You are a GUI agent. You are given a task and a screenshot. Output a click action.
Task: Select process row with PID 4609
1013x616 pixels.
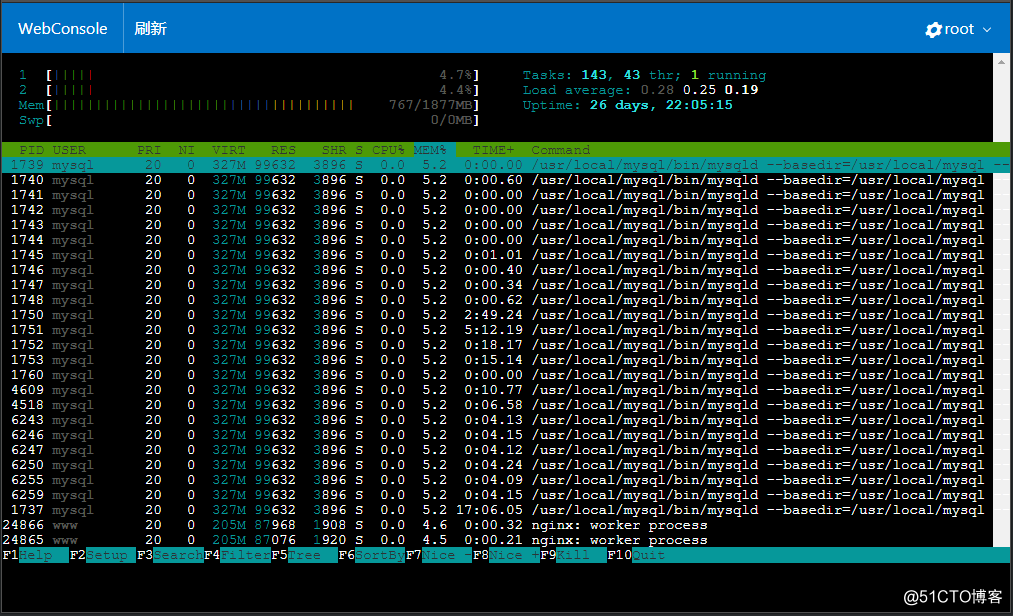tap(497, 390)
